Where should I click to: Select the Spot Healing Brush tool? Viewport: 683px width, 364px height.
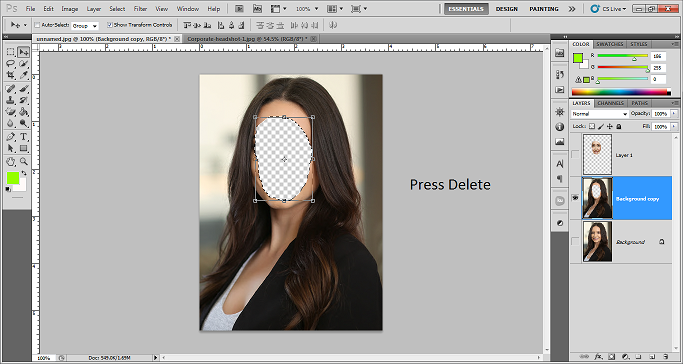pyautogui.click(x=10, y=89)
